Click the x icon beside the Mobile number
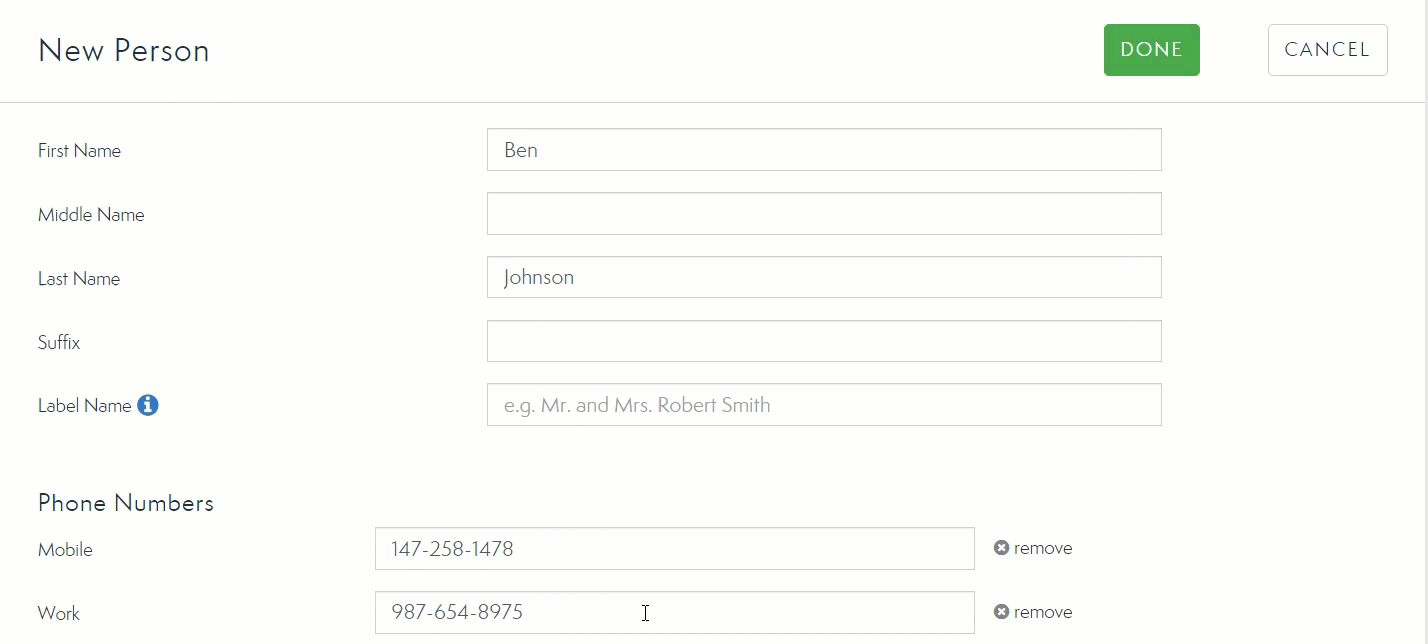Image resolution: width=1428 pixels, height=644 pixels. click(x=1001, y=548)
